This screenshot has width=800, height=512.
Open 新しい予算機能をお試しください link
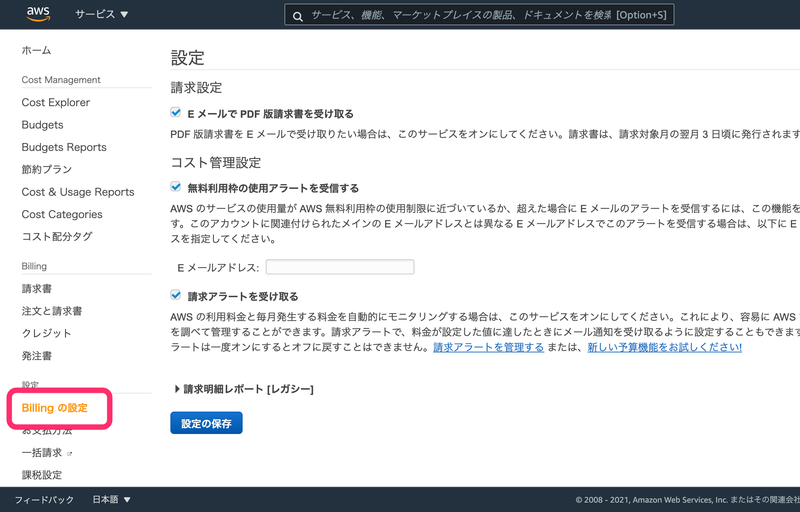pos(664,347)
